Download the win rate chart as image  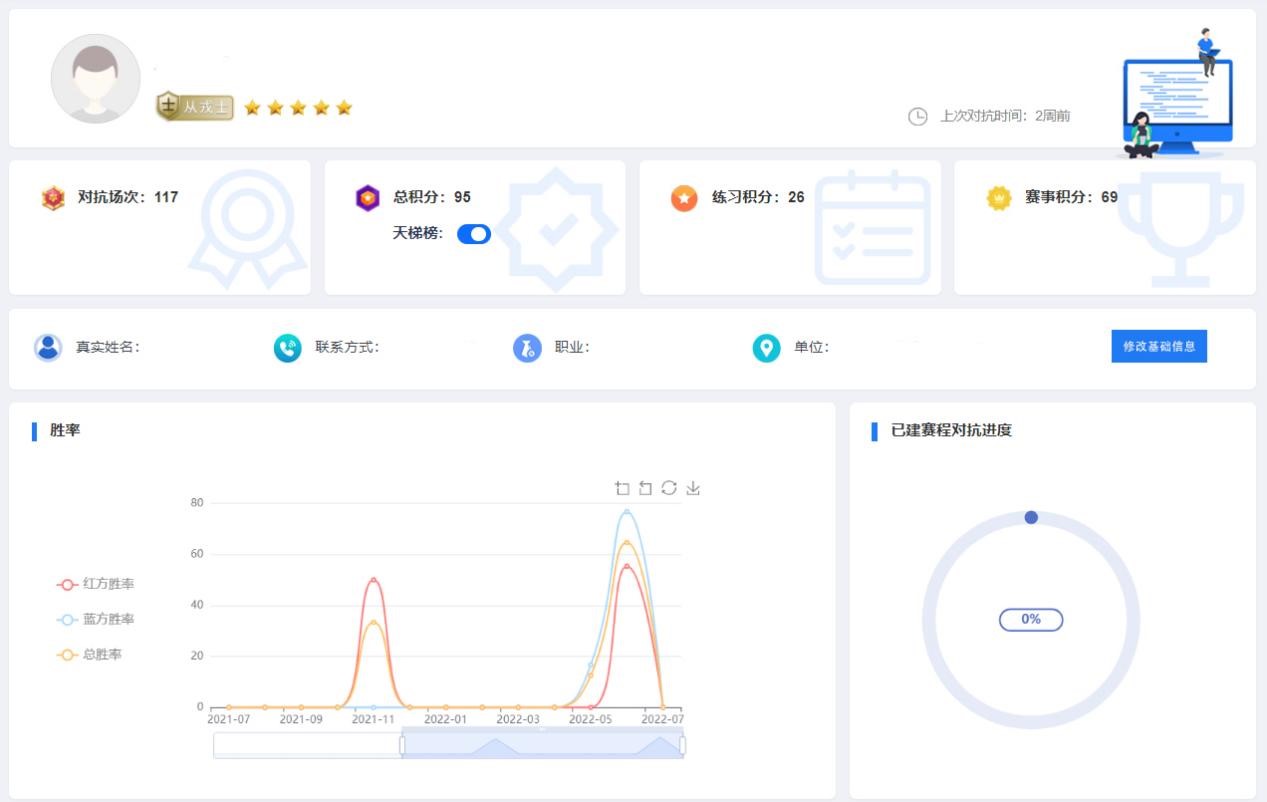693,488
